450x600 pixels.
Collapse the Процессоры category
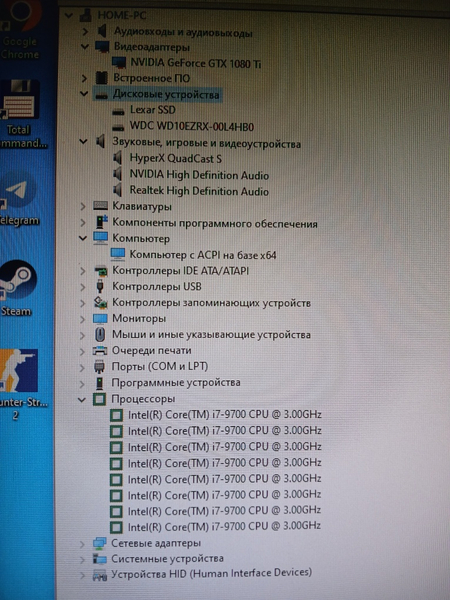click(82, 400)
